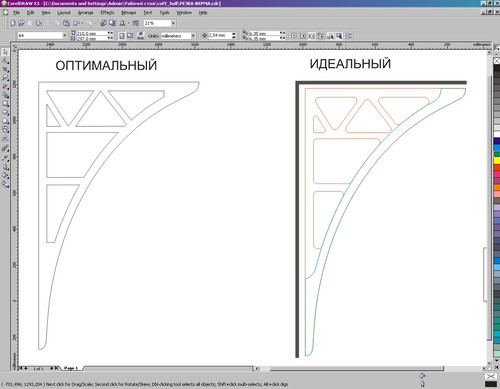Image resolution: width=500 pixels, height=389 pixels.
Task: Open the Bitmaps menu
Action: click(x=129, y=13)
